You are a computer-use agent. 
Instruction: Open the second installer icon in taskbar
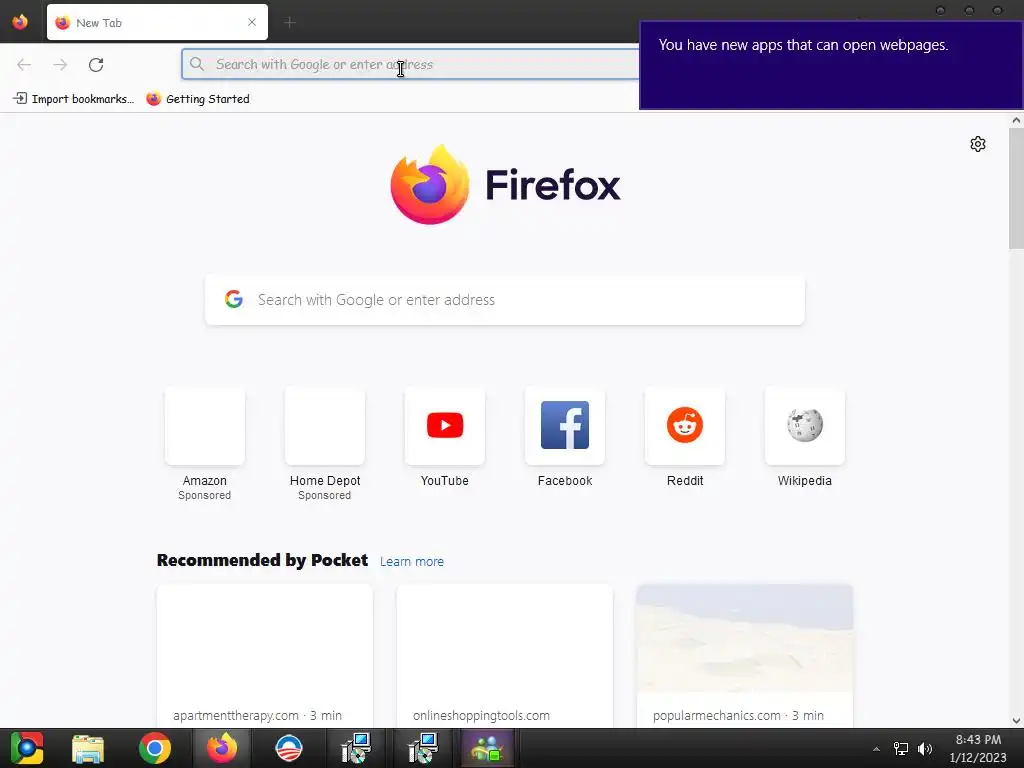423,748
